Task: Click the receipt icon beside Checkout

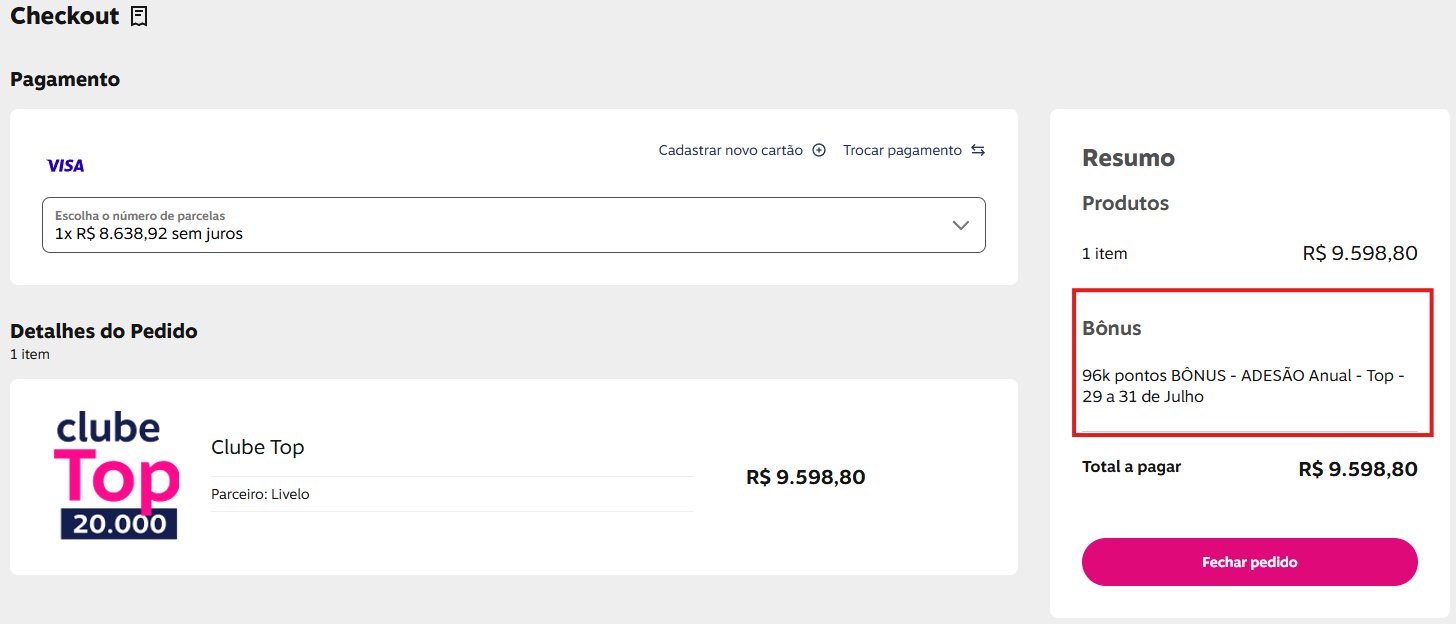Action: [139, 16]
